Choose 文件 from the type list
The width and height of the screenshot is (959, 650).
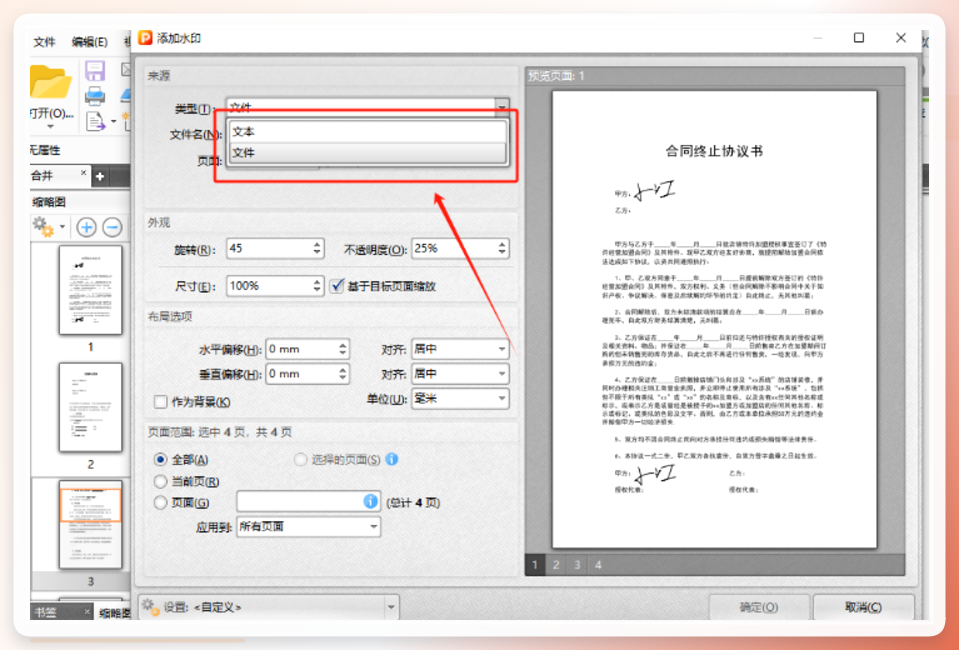[368, 153]
